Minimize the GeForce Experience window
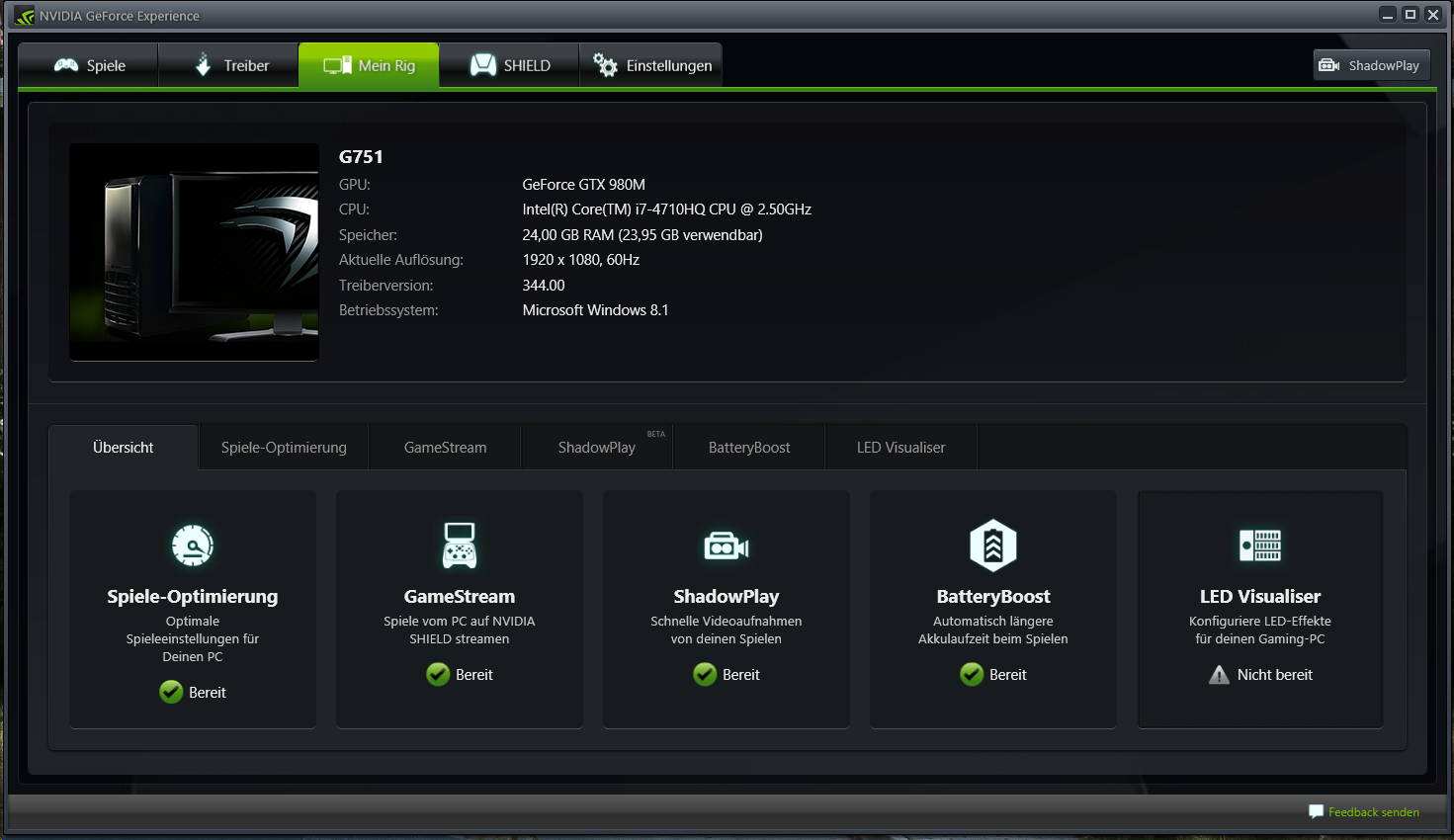The height and width of the screenshot is (840, 1454). click(x=1388, y=15)
